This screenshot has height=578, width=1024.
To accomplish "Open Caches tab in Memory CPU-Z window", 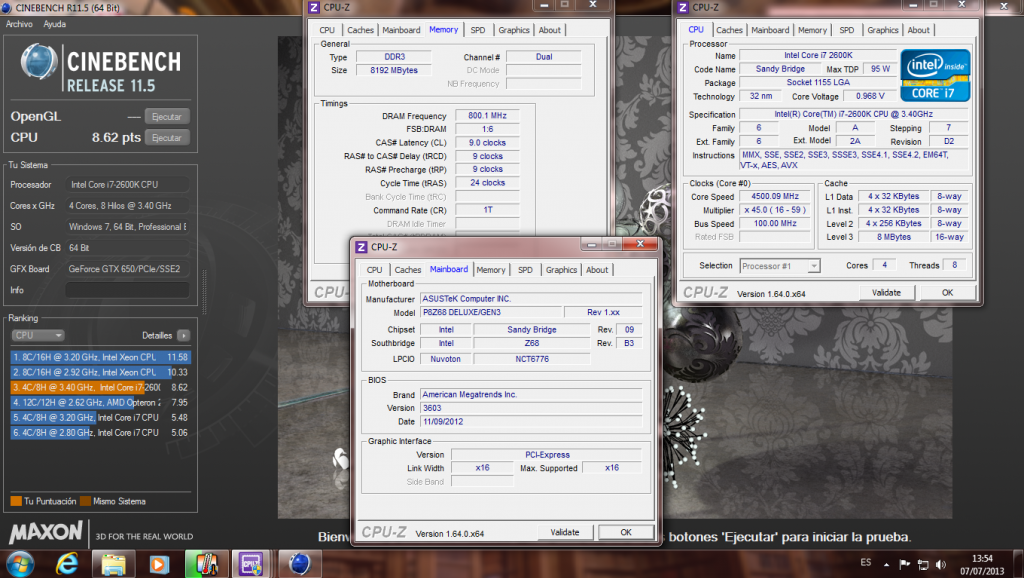I will pyautogui.click(x=360, y=30).
